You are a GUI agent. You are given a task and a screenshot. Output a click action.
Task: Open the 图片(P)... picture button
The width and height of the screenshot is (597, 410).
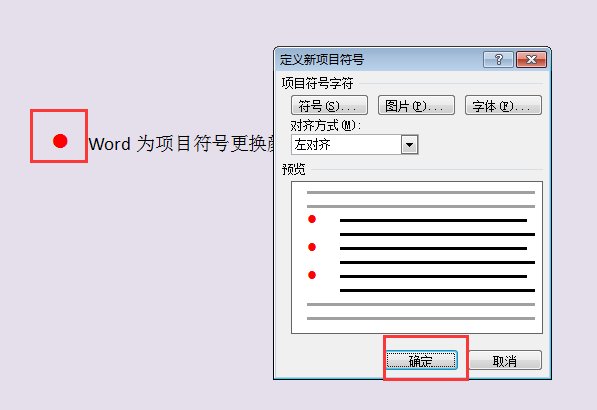(x=416, y=105)
